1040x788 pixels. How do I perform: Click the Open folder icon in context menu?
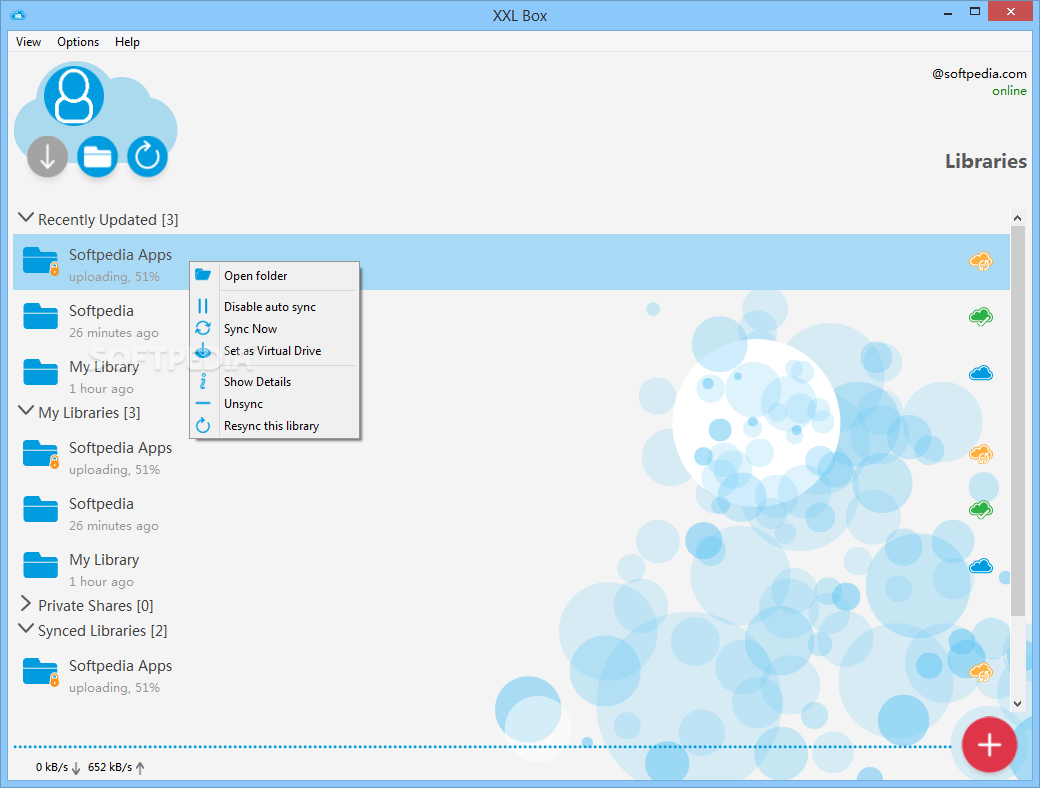pos(203,275)
